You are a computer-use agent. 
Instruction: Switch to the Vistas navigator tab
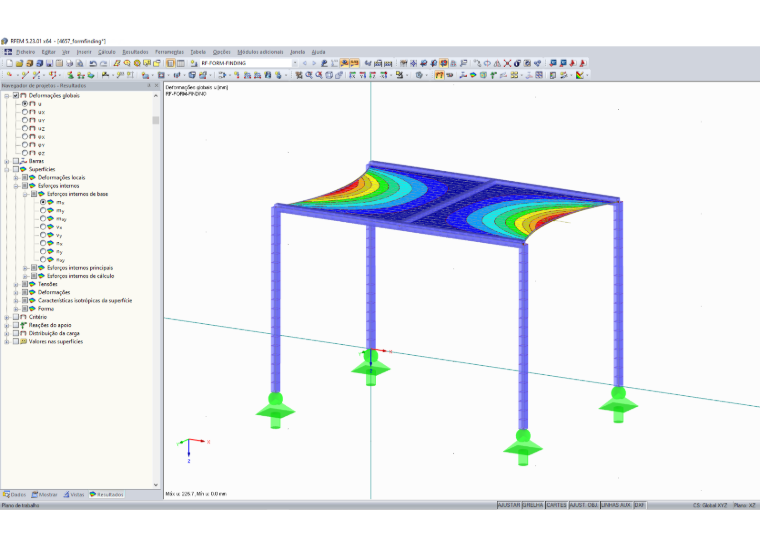pyautogui.click(x=74, y=495)
